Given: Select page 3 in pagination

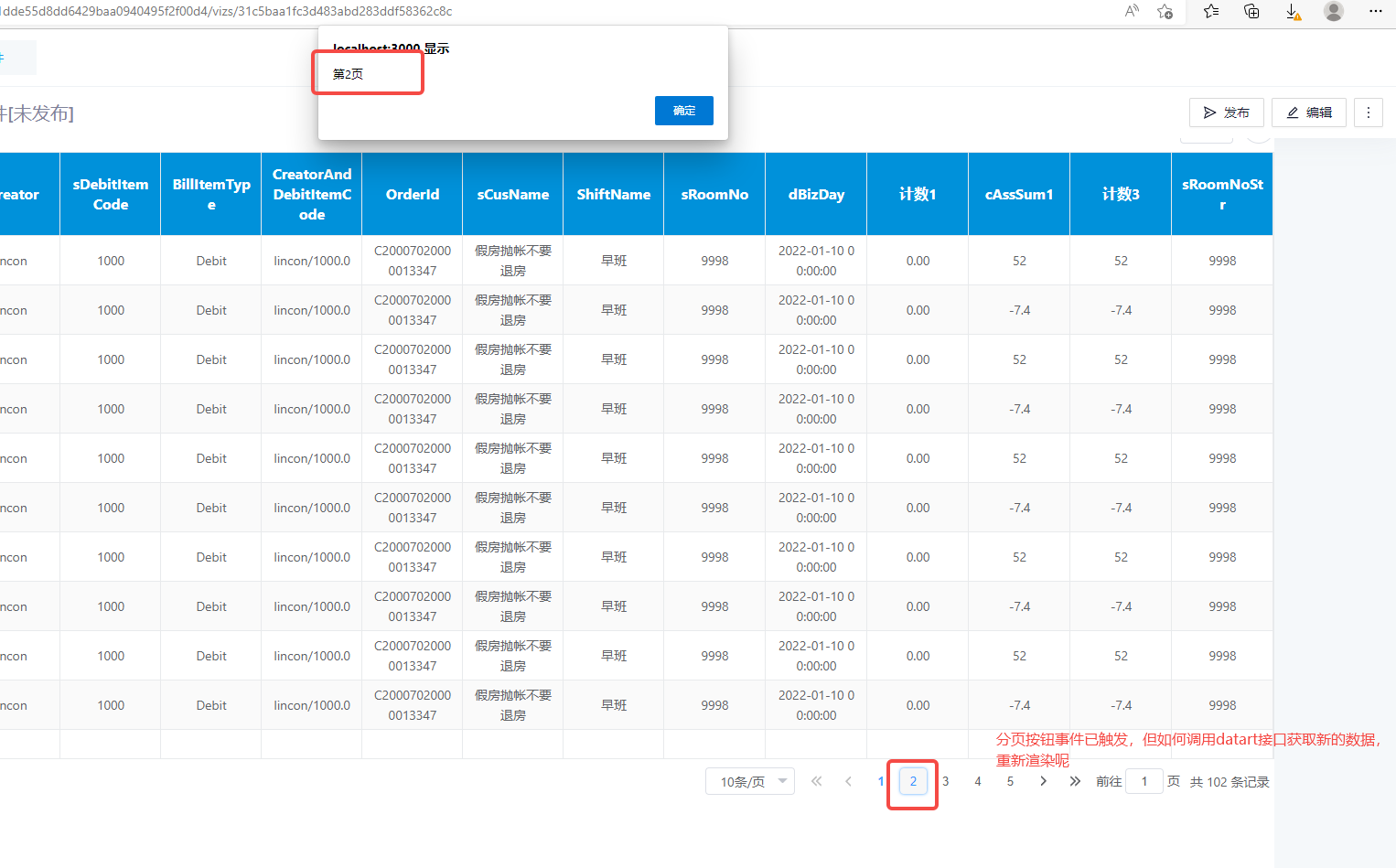Looking at the screenshot, I should point(946,781).
